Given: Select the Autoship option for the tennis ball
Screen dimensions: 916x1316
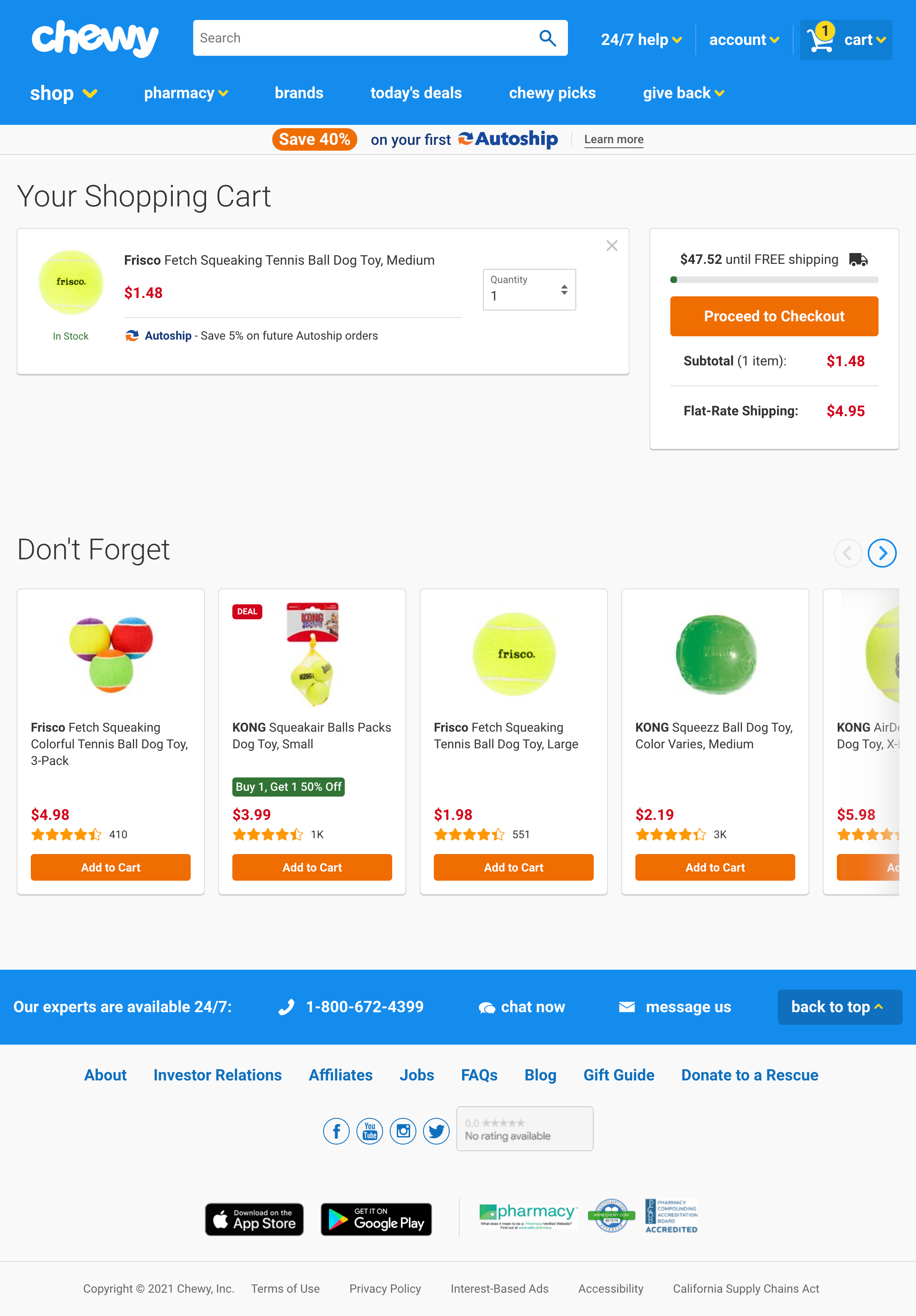Looking at the screenshot, I should click(x=167, y=335).
